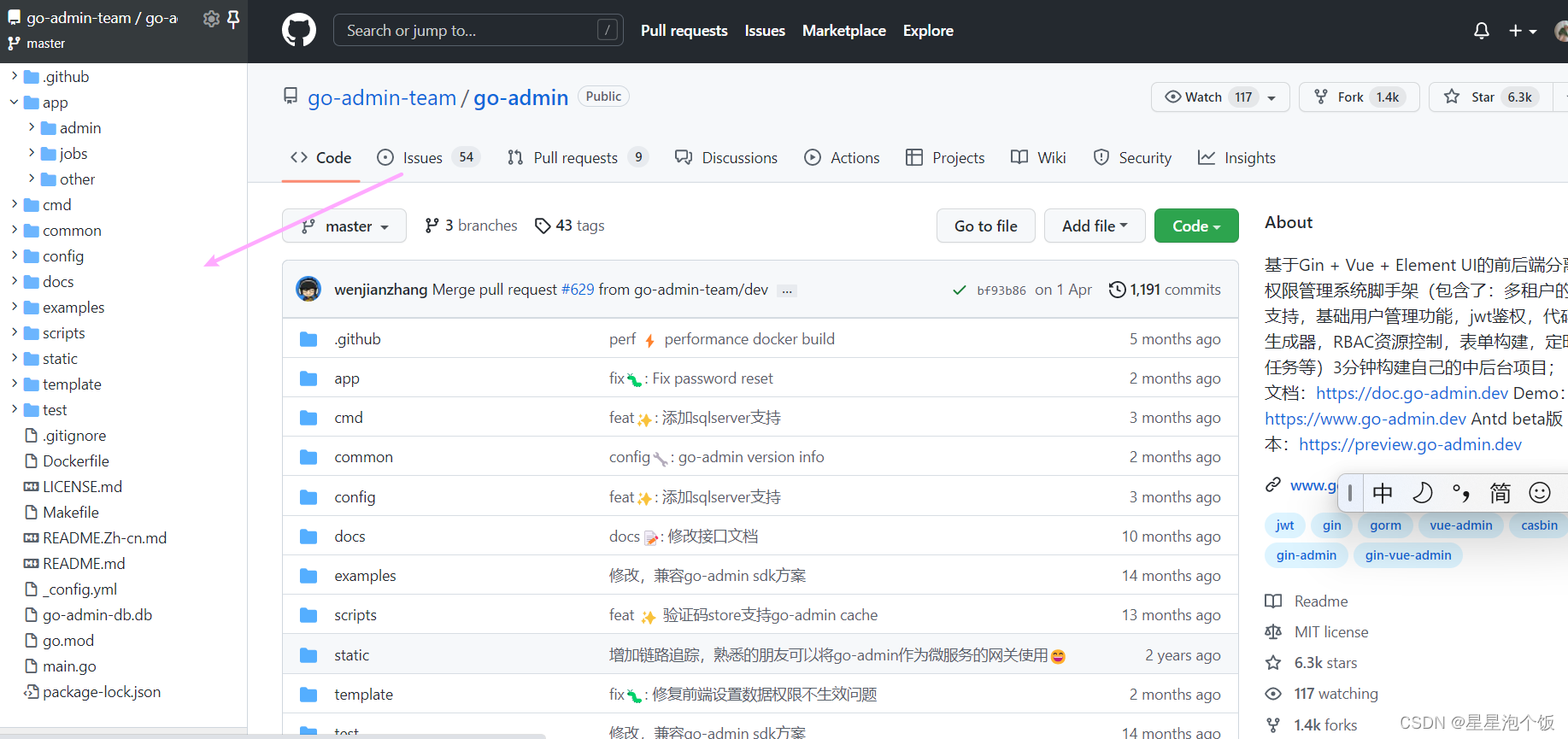Image resolution: width=1568 pixels, height=739 pixels.
Task: Open the scripts folder row
Action: 761,615
